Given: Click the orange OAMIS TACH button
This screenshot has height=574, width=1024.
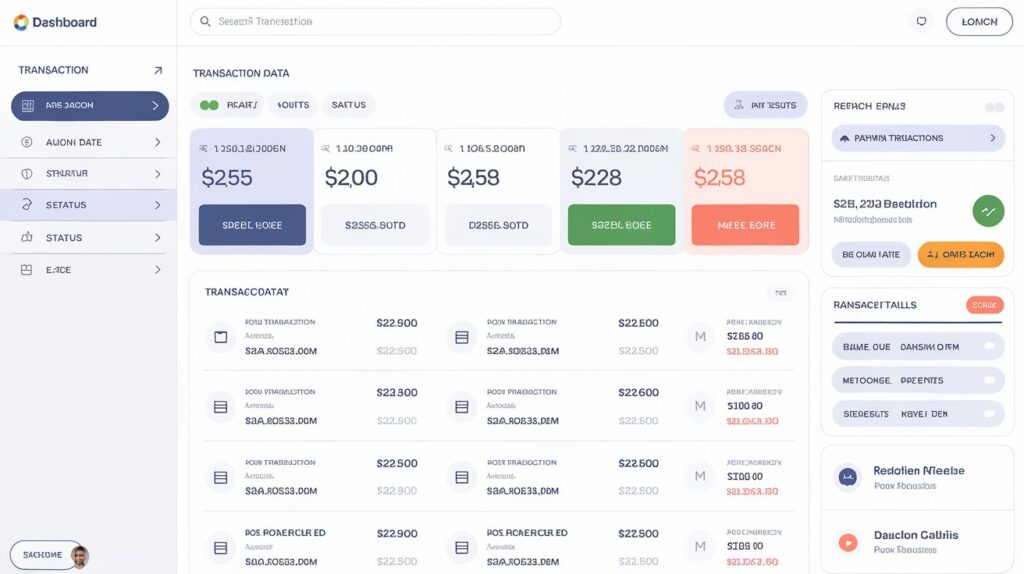Looking at the screenshot, I should (x=960, y=255).
